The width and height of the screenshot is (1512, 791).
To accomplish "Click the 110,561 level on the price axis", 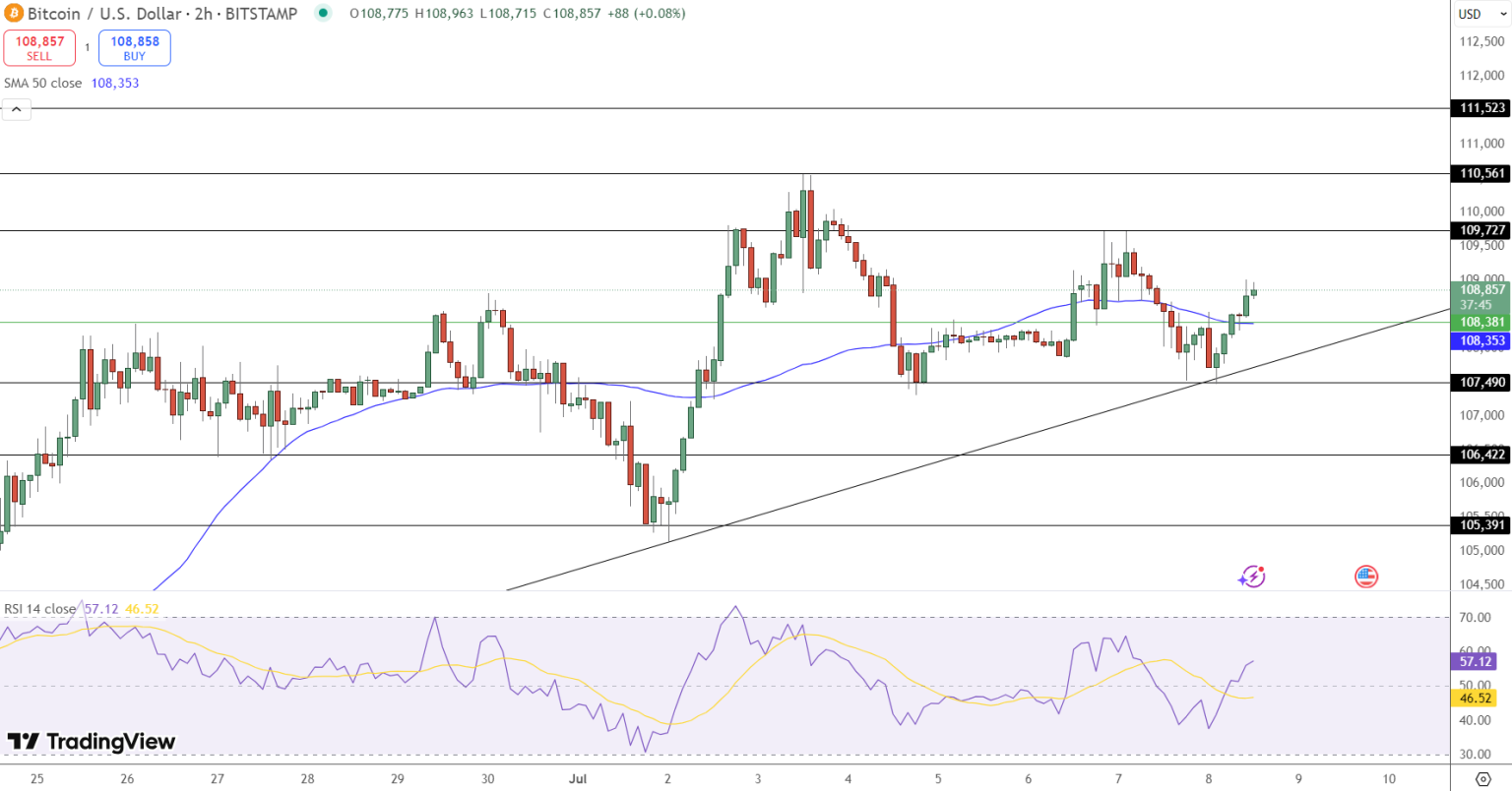I will tap(1480, 174).
